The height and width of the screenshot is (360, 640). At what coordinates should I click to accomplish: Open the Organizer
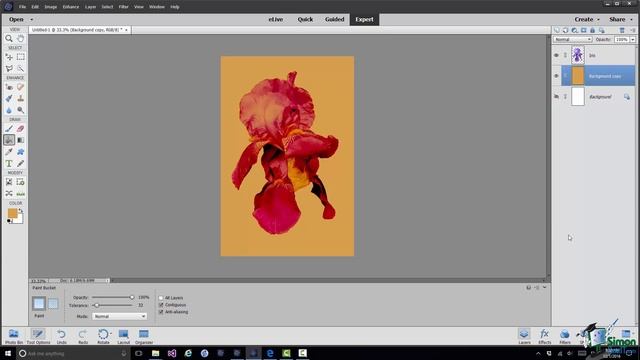tap(144, 336)
